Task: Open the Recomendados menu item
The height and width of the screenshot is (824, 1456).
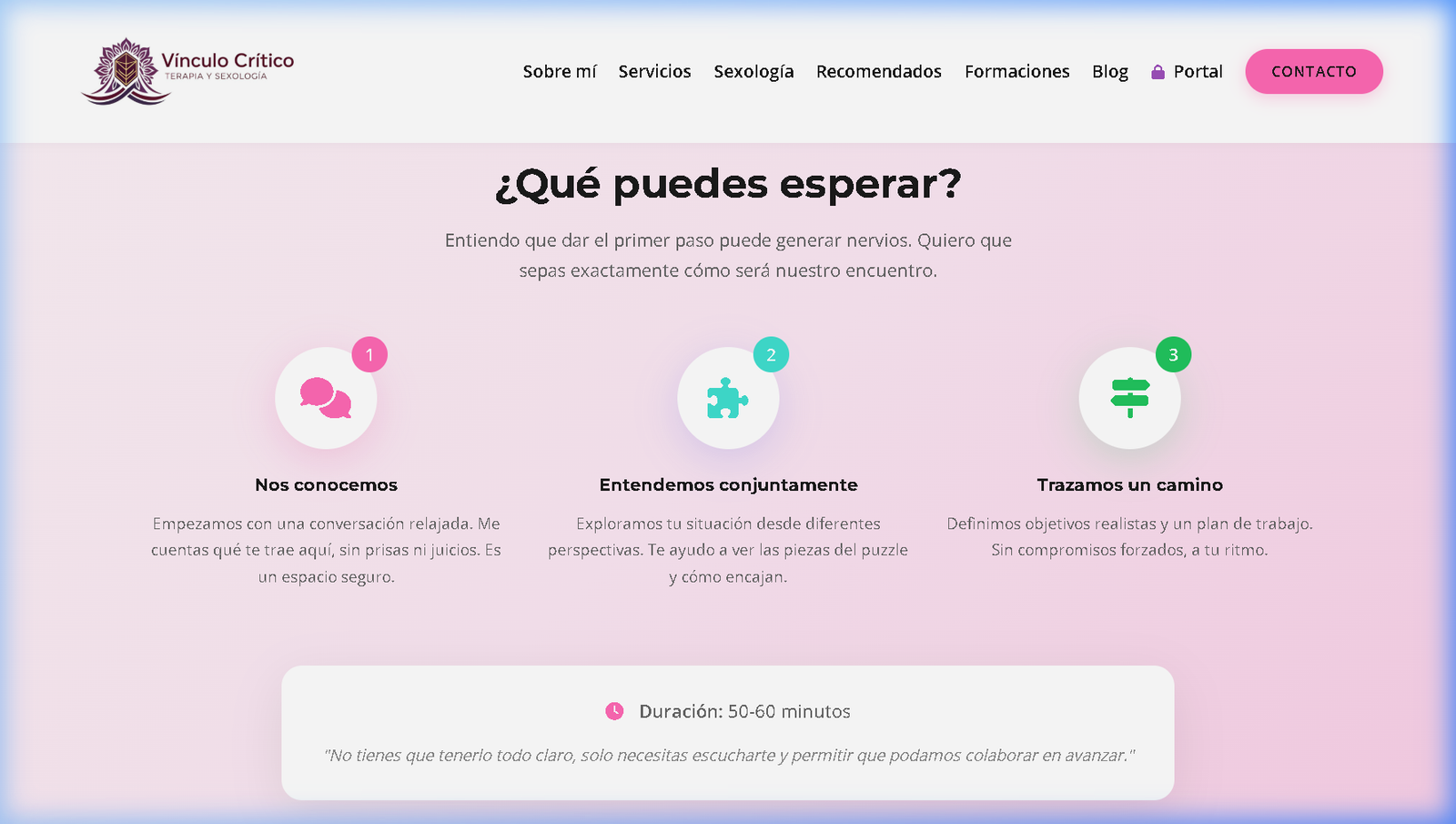Action: 879,71
